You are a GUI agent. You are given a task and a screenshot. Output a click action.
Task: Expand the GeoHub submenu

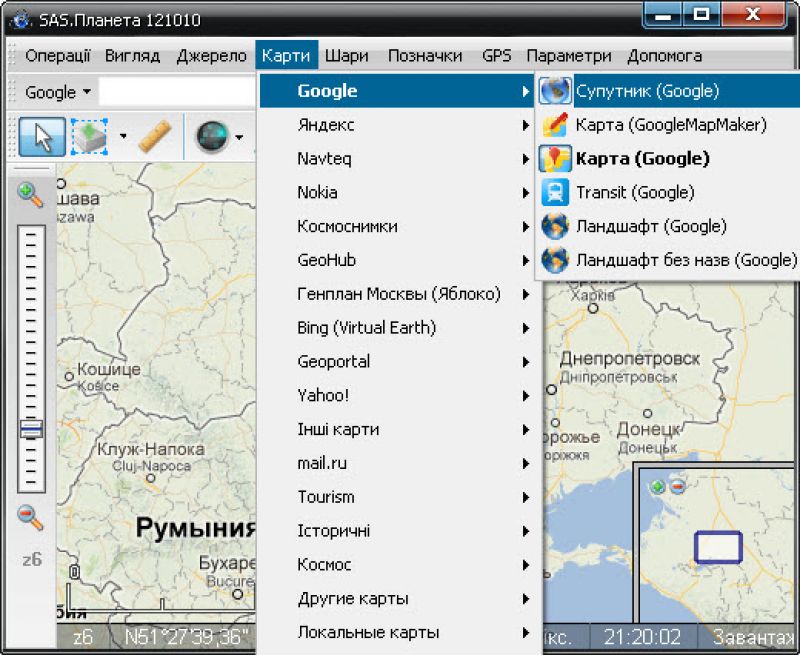tap(397, 260)
